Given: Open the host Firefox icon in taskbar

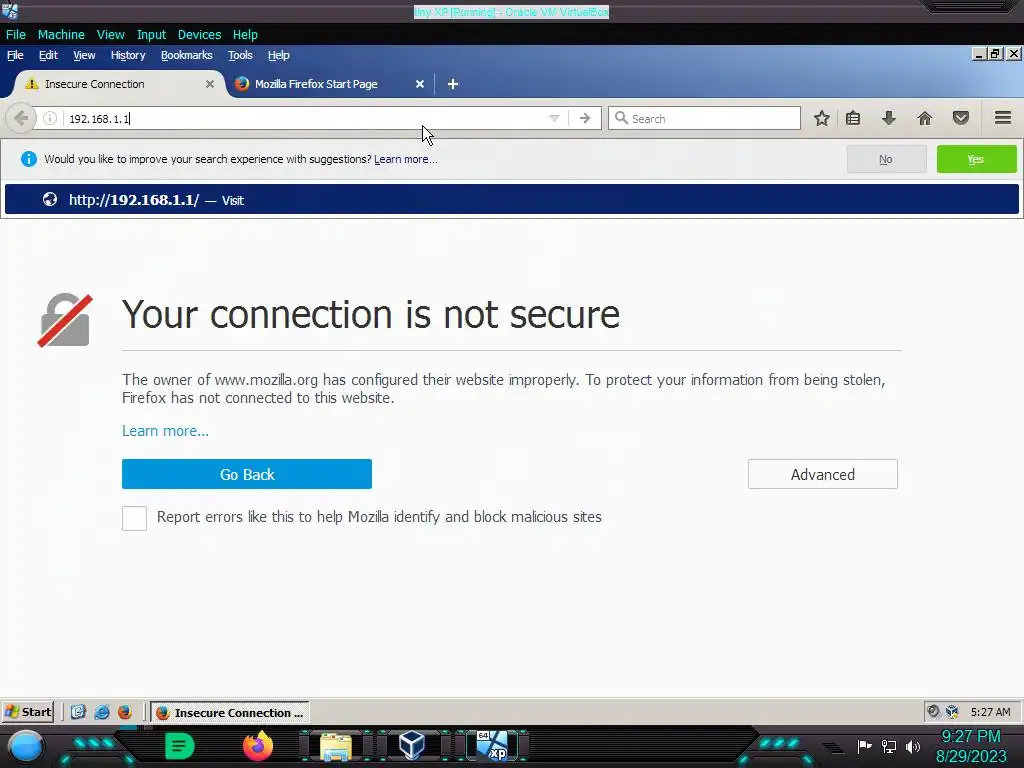Looking at the screenshot, I should 257,745.
